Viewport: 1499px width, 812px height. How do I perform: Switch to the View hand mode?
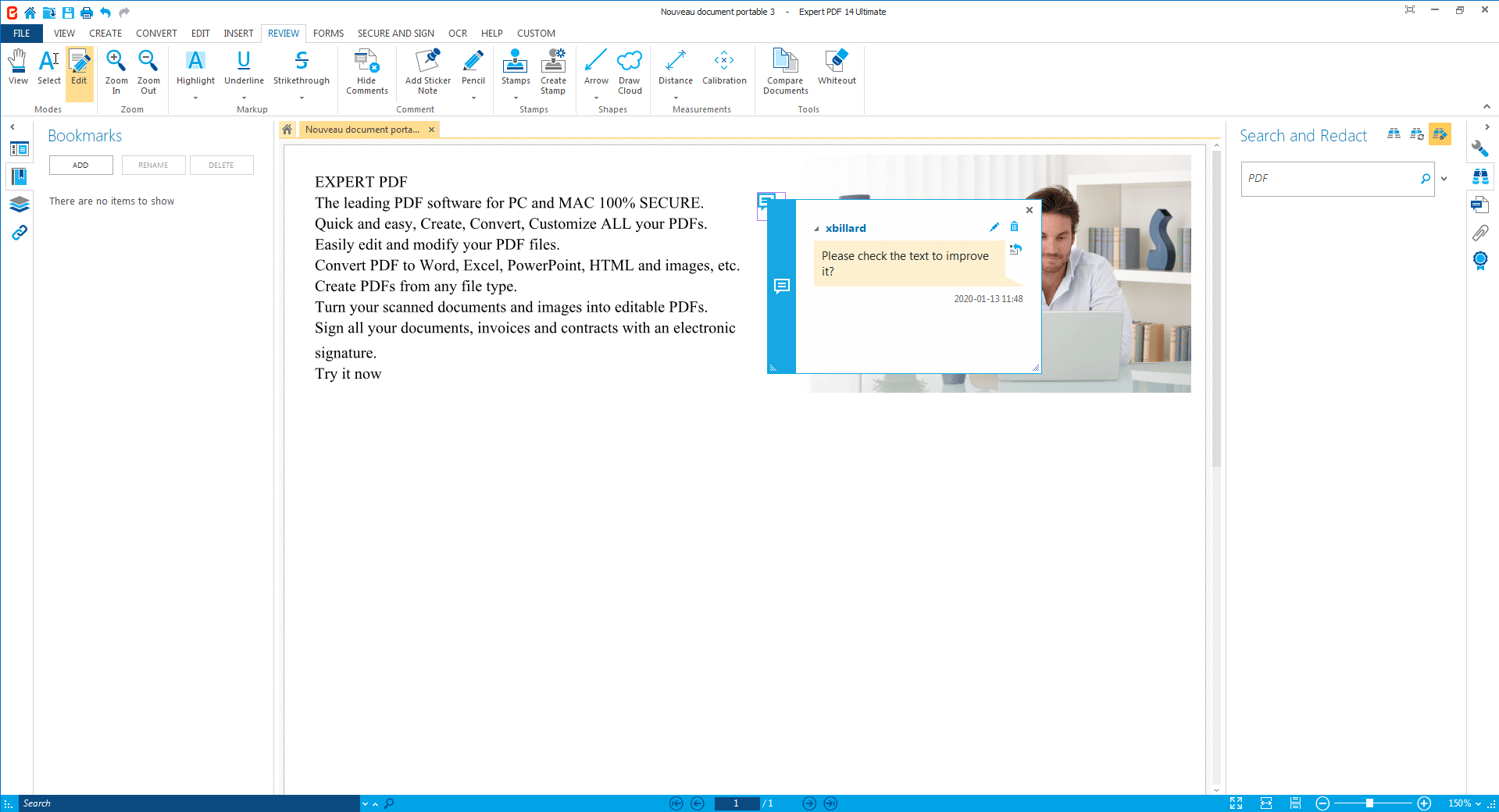(18, 67)
